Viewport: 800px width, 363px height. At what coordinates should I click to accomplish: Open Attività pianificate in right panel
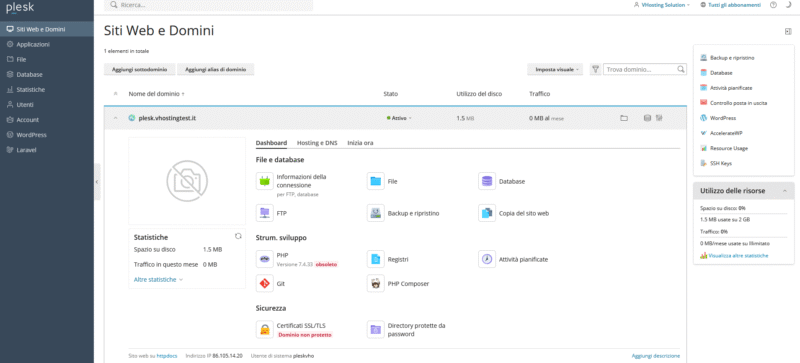coord(731,88)
